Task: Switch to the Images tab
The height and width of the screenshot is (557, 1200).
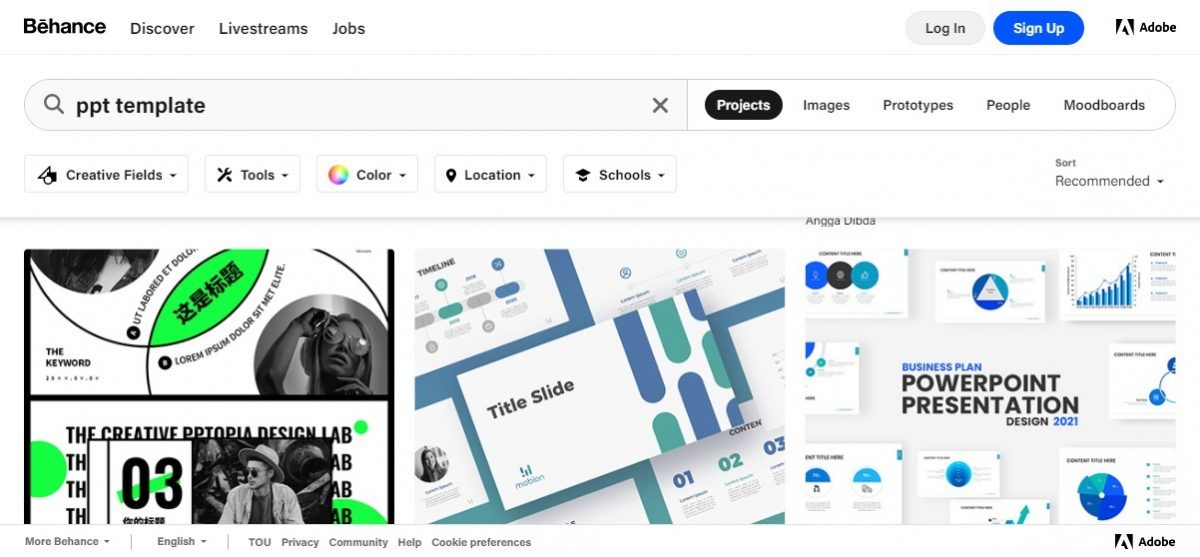Action: click(x=826, y=105)
